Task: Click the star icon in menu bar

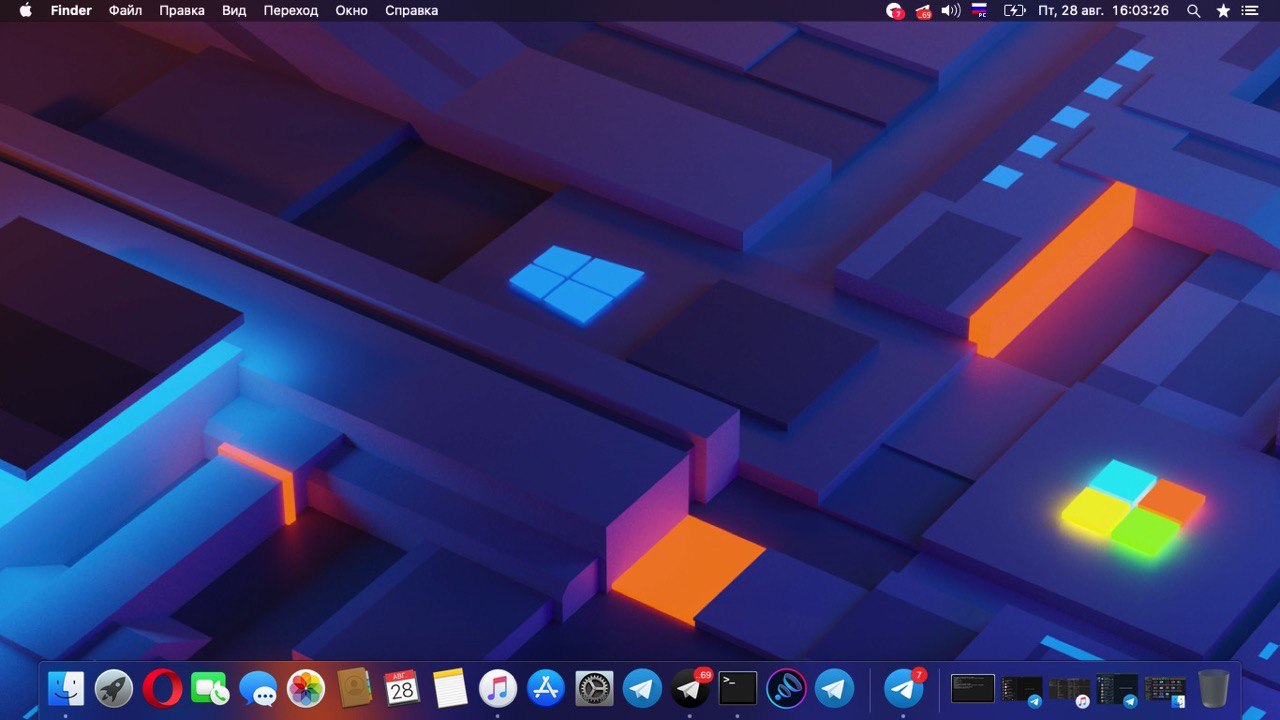Action: tap(1223, 10)
